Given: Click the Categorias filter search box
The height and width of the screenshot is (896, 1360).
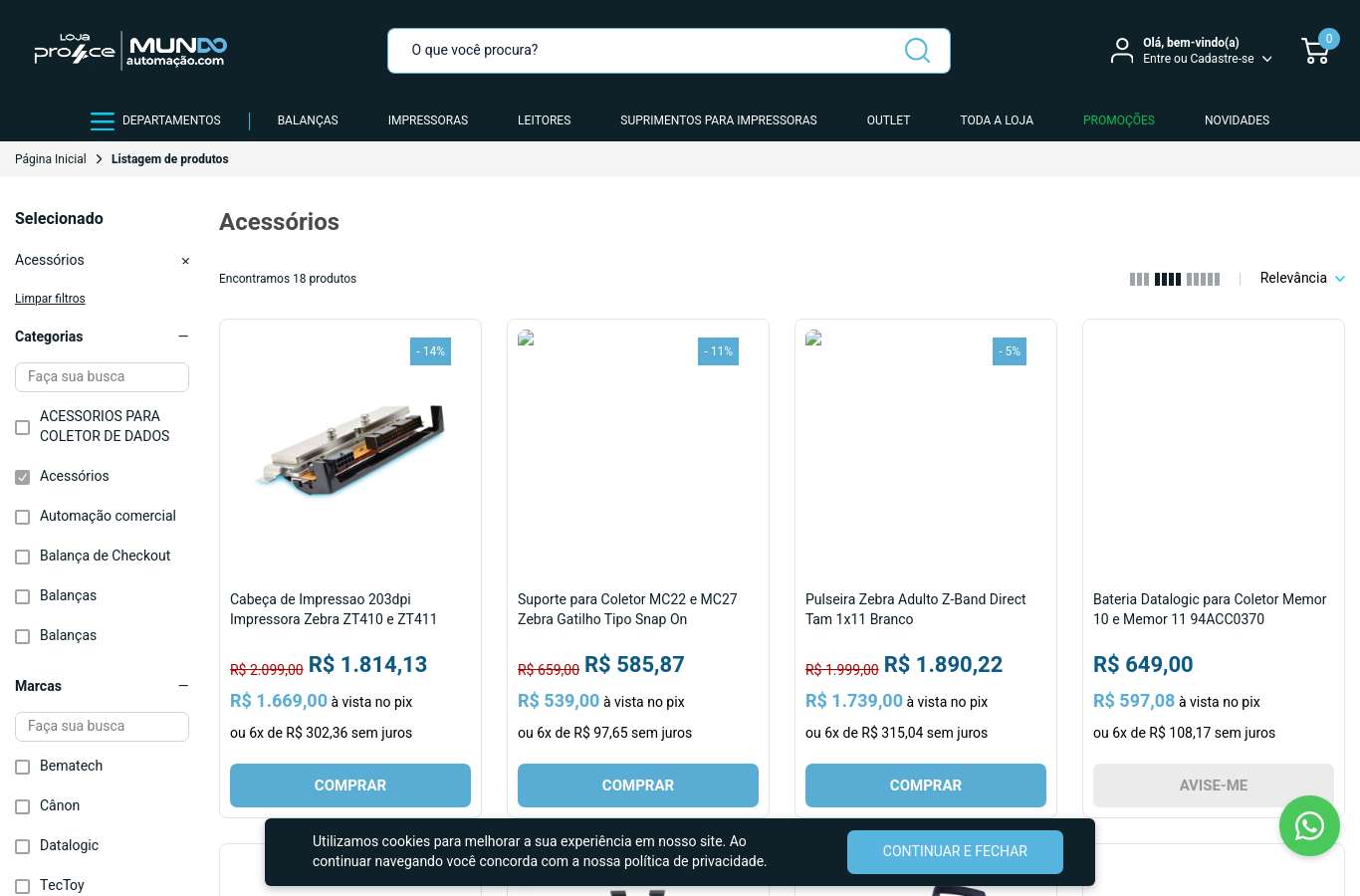Looking at the screenshot, I should coord(102,377).
